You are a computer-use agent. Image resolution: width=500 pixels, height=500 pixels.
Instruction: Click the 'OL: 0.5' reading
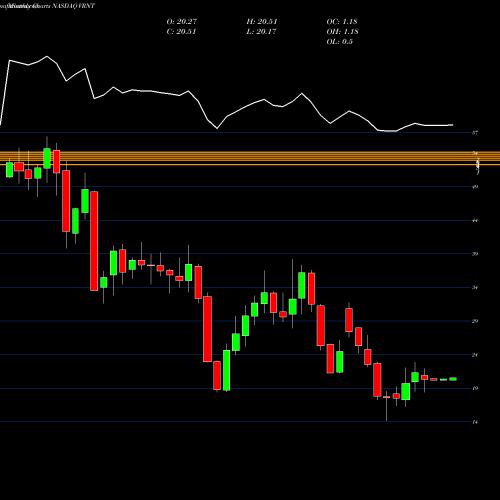340,42
